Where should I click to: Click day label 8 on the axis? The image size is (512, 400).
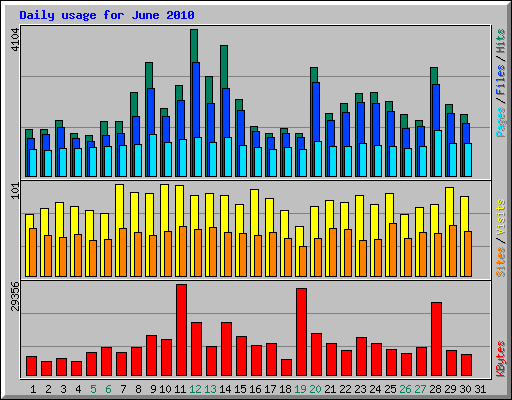point(138,389)
